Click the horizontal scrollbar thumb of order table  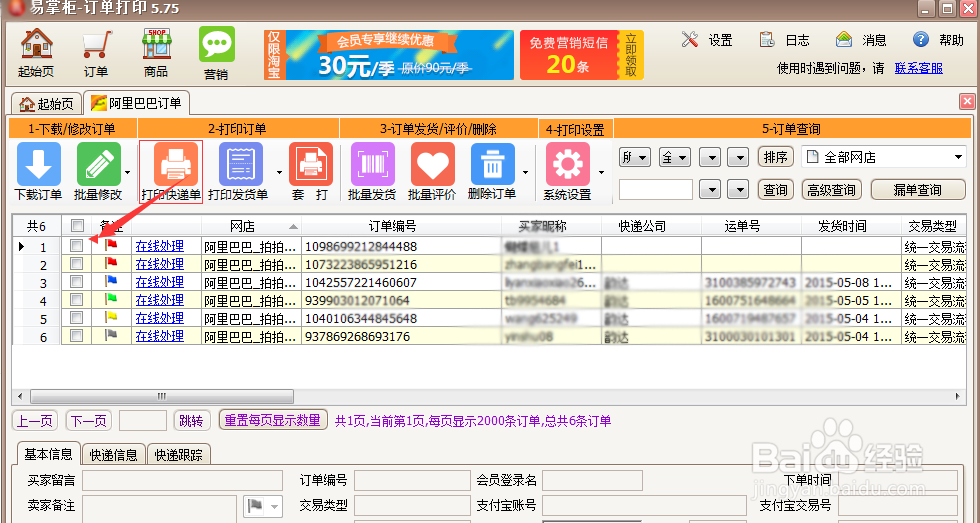pos(161,396)
